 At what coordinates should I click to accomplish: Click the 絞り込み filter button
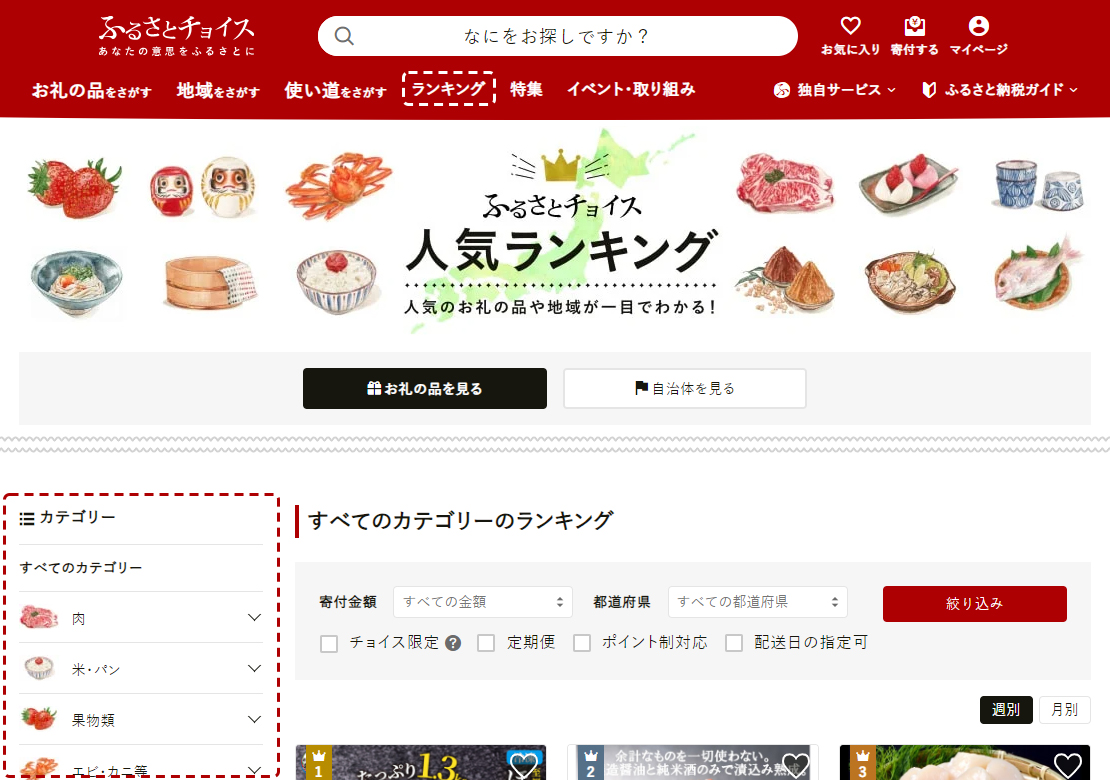[x=974, y=604]
